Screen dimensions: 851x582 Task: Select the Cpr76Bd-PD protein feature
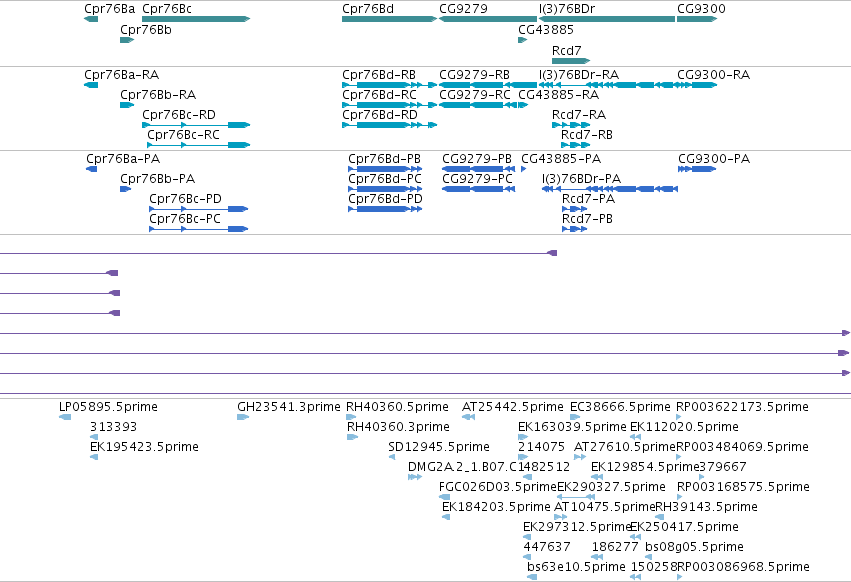pyautogui.click(x=385, y=209)
